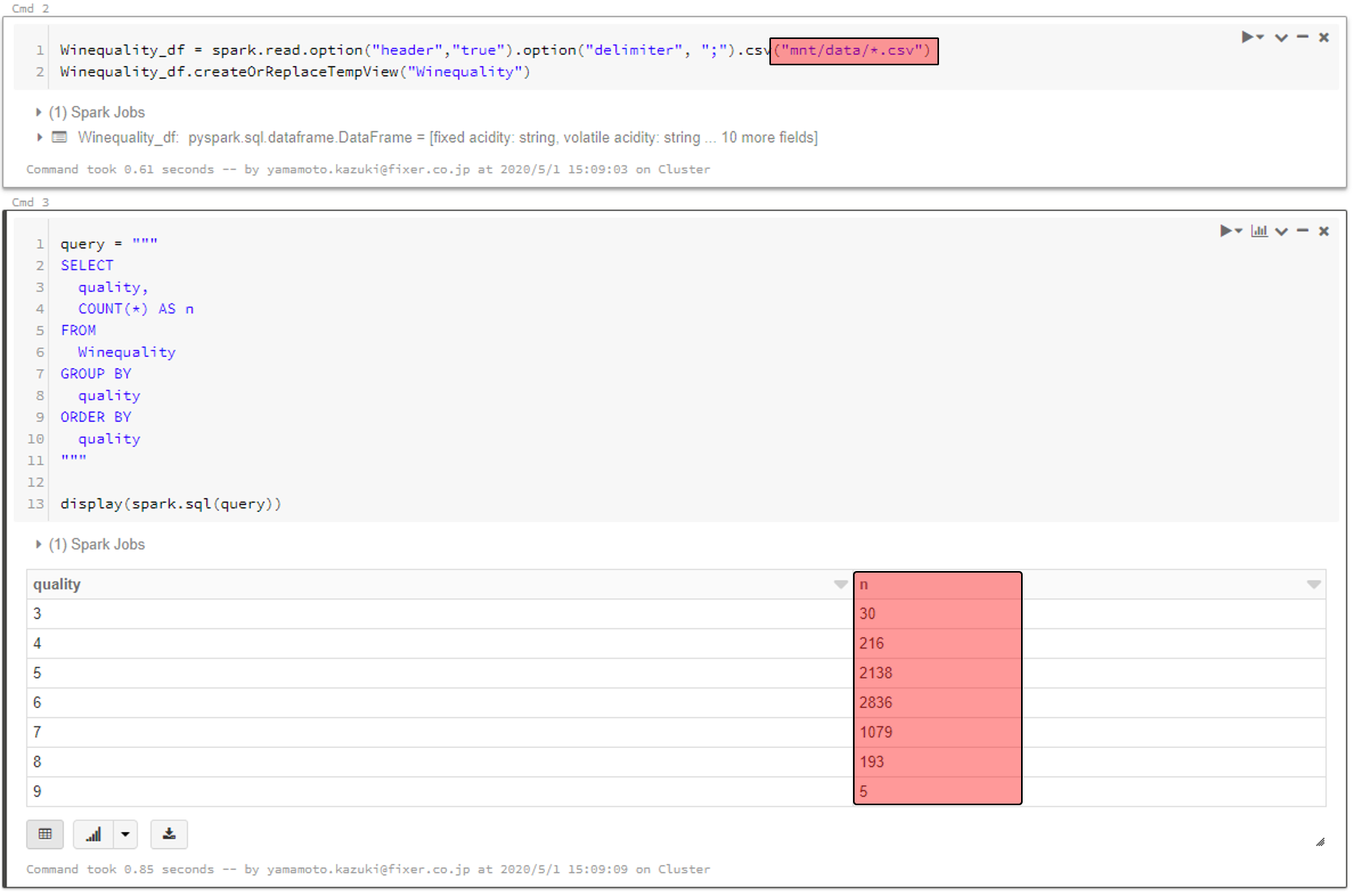Expand Spark Jobs under Cmd 2
Viewport: 1354px width, 896px height.
tap(38, 112)
